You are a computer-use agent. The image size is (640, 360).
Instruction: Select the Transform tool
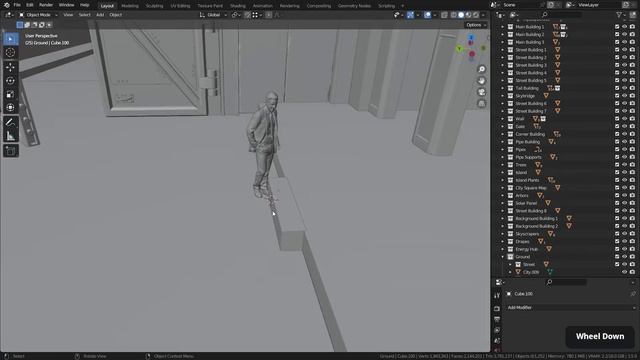pyautogui.click(x=11, y=108)
